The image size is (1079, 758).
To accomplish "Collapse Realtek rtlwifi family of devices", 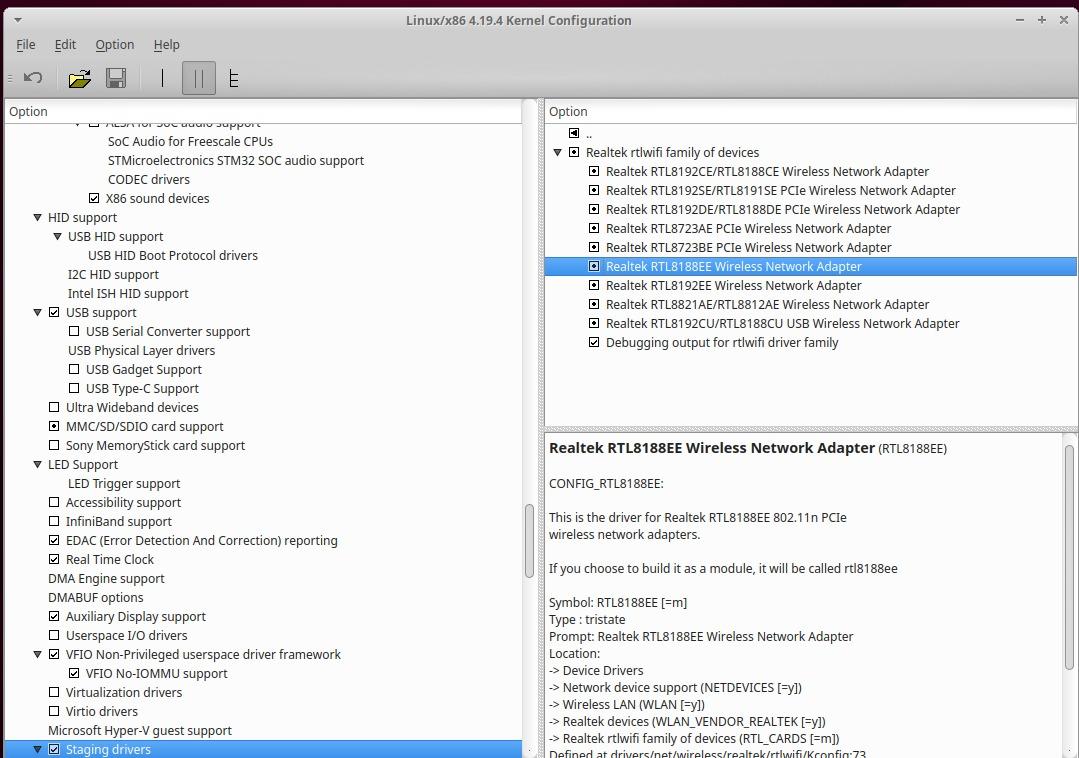I will click(557, 152).
